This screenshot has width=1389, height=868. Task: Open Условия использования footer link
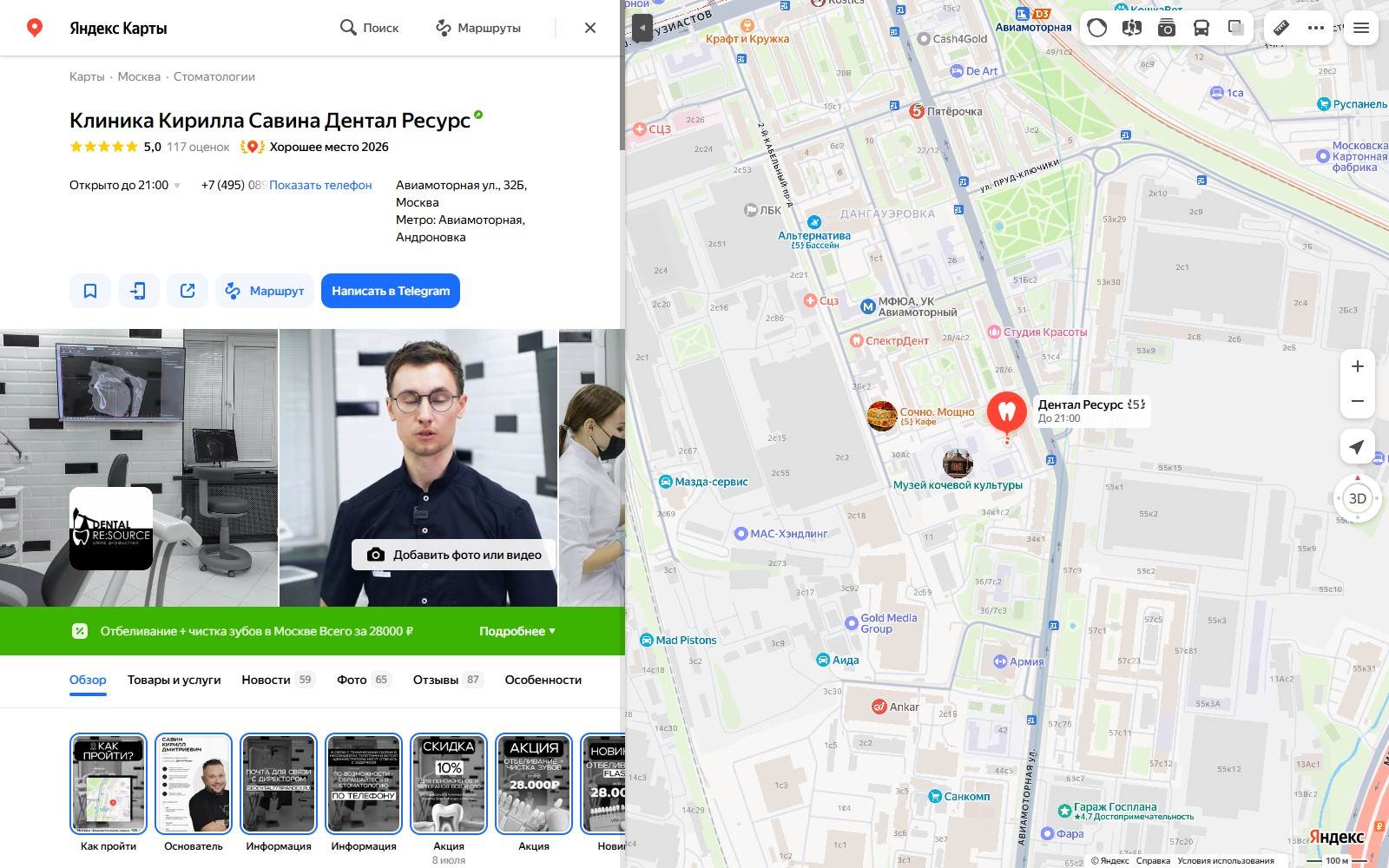click(1226, 861)
